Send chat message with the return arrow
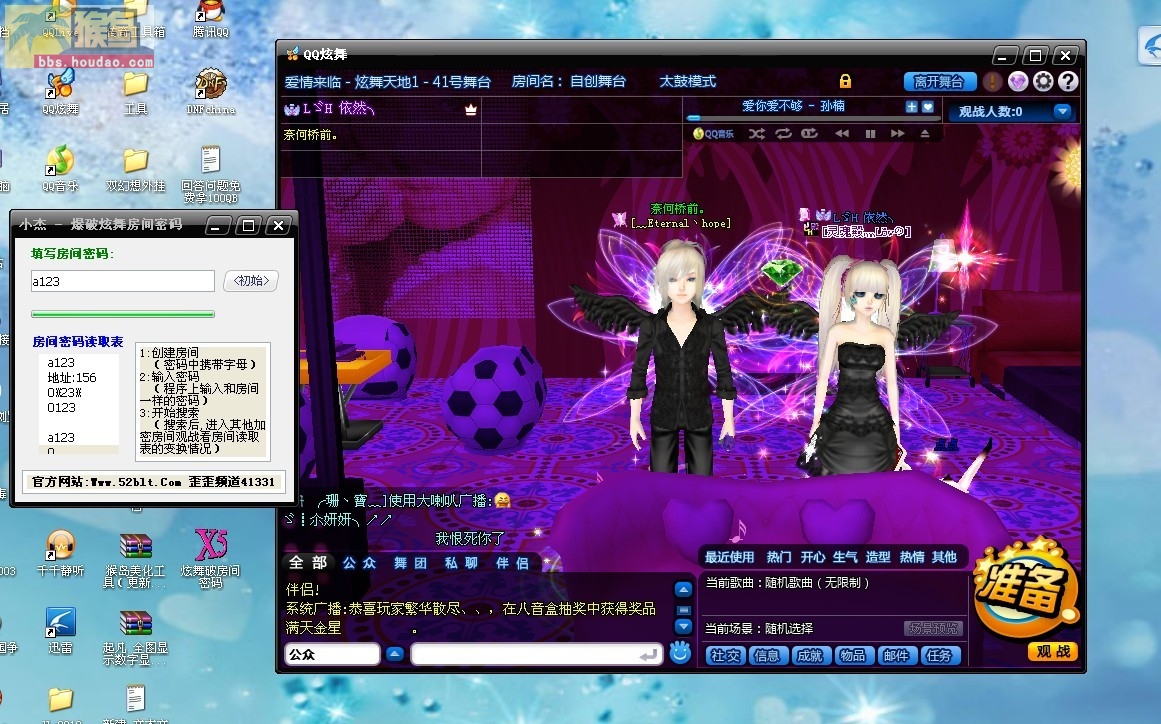Image resolution: width=1161 pixels, height=724 pixels. tap(649, 654)
